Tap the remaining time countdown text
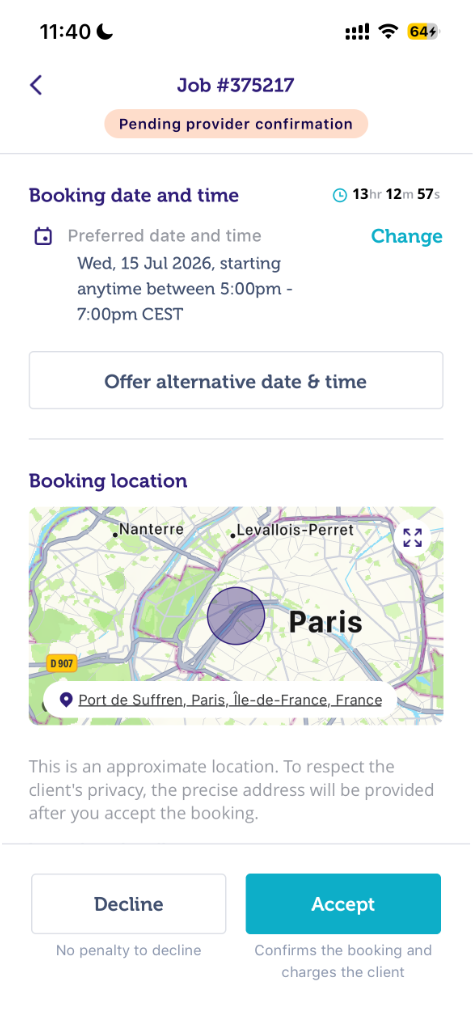Screen dimensions: 473x1024 pyautogui.click(x=396, y=195)
